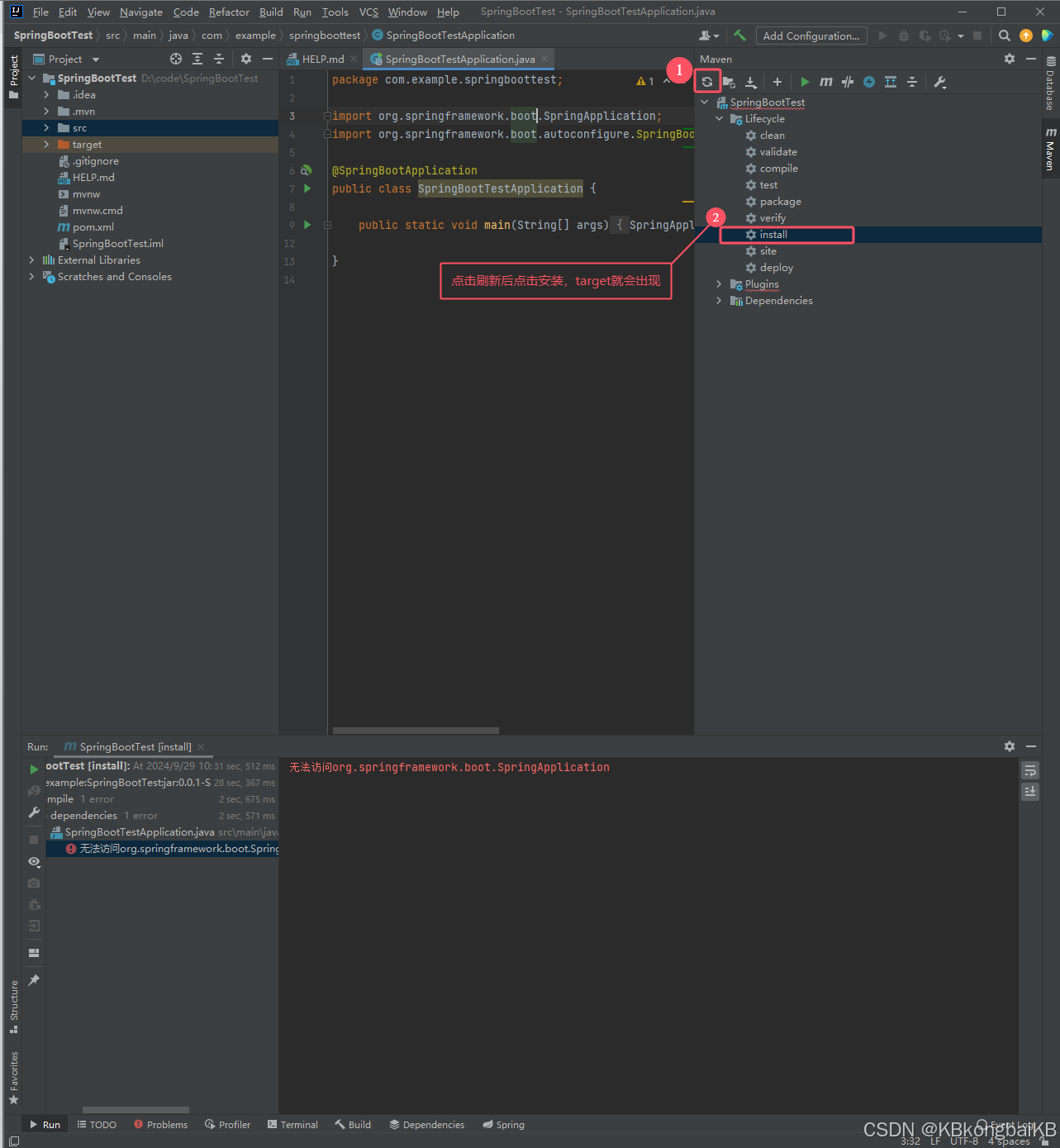Open the Navigate menu

(x=141, y=12)
